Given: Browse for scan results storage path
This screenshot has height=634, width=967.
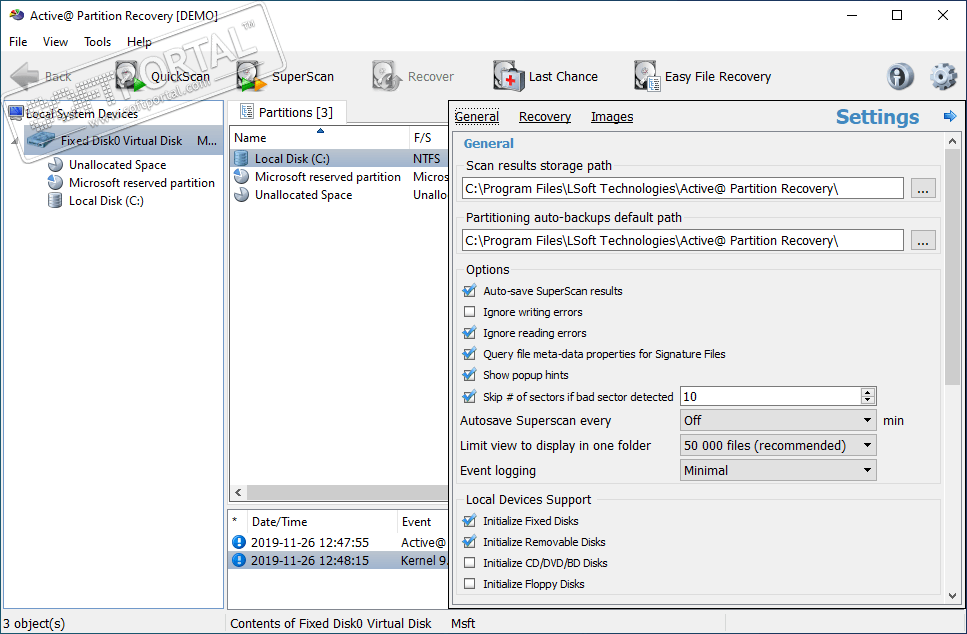Looking at the screenshot, I should click(x=923, y=189).
